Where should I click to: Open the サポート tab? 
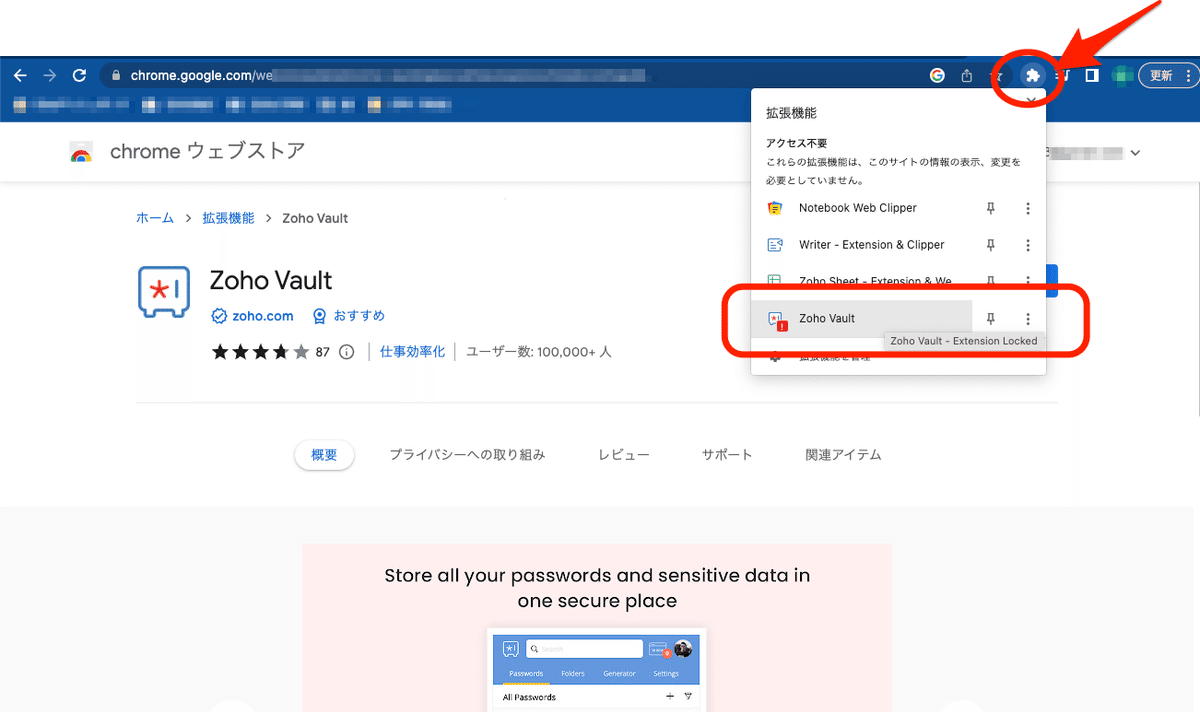click(727, 455)
